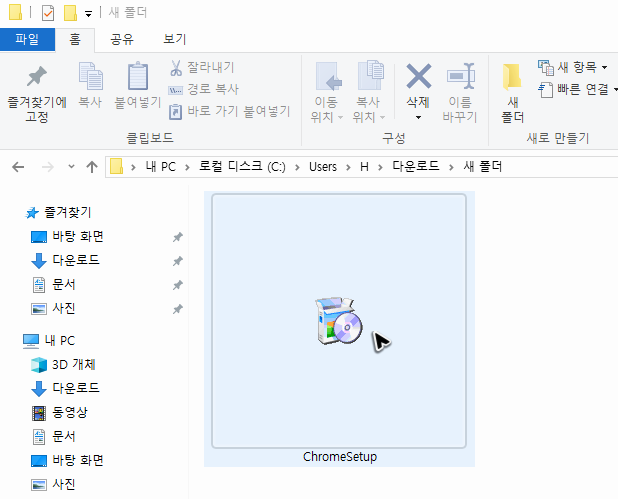This screenshot has height=499, width=618.
Task: Choose Copy path (경로 복사) command
Action: click(x=204, y=89)
